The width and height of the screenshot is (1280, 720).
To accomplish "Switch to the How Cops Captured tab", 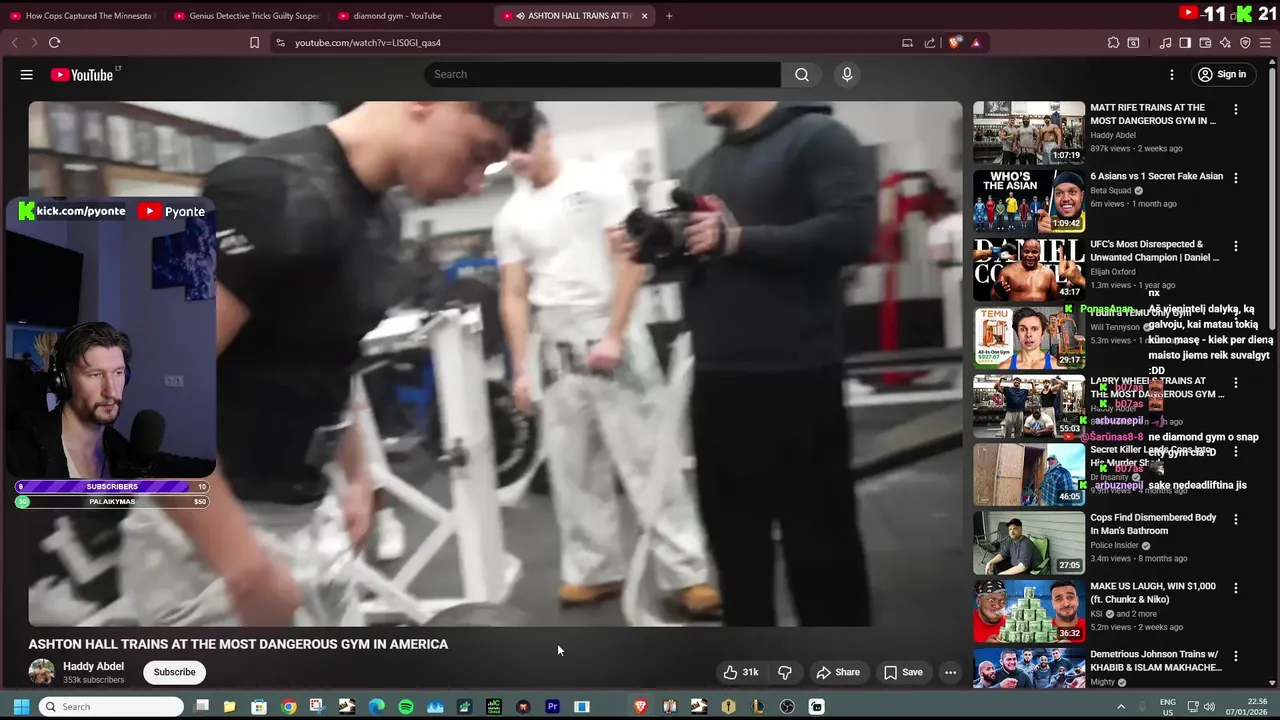I will (81, 16).
